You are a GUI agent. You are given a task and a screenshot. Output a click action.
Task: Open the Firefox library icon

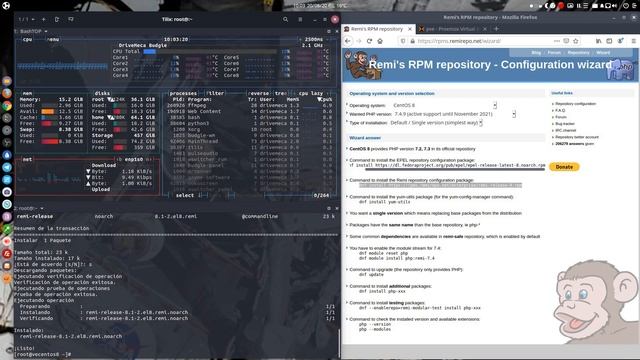coord(598,41)
